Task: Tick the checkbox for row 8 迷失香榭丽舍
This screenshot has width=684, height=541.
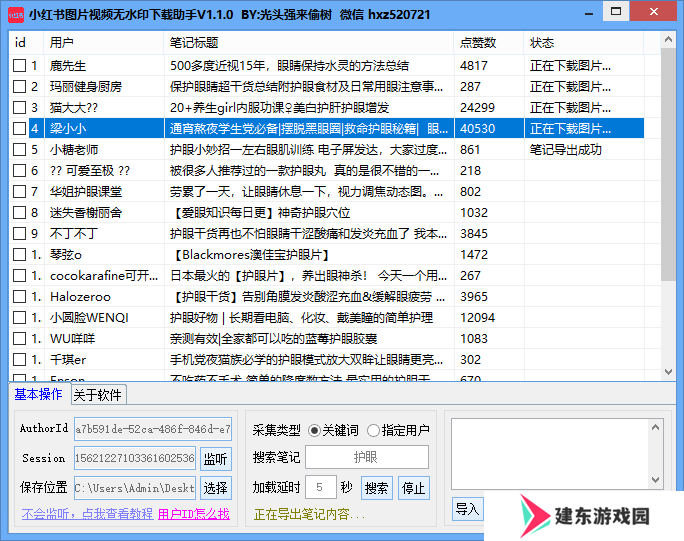Action: 19,212
